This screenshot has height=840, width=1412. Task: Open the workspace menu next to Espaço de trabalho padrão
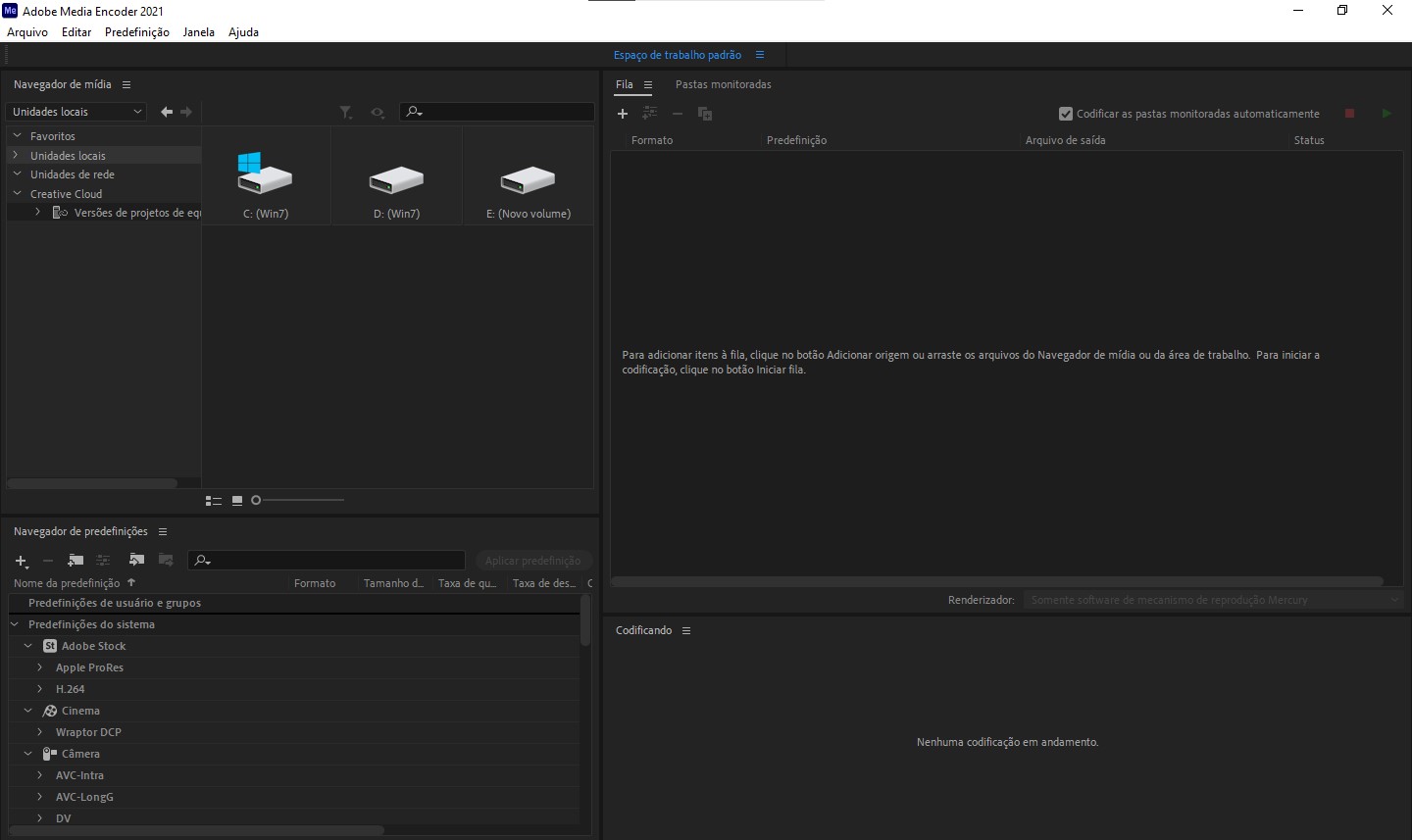760,55
